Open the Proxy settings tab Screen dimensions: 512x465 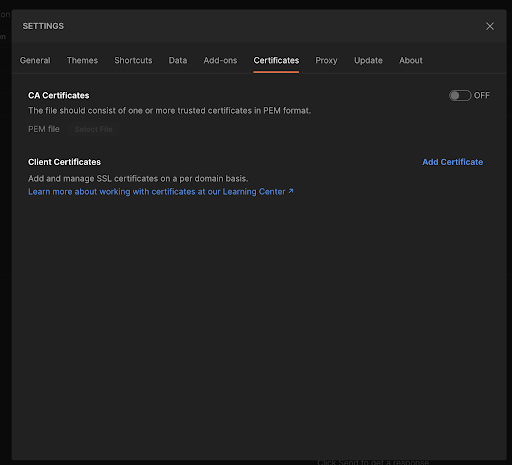(326, 60)
